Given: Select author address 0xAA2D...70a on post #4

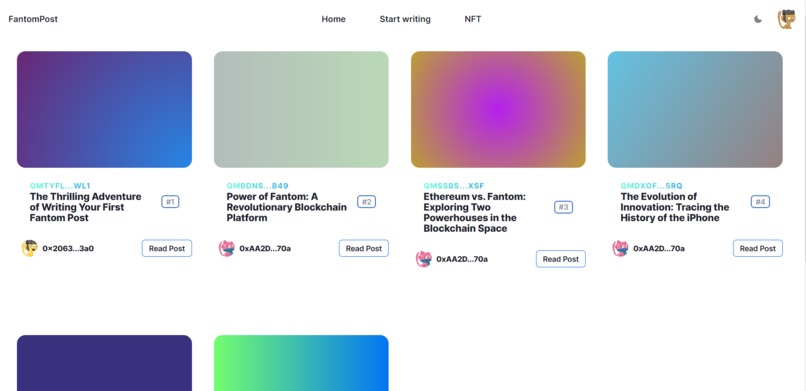Looking at the screenshot, I should (659, 248).
